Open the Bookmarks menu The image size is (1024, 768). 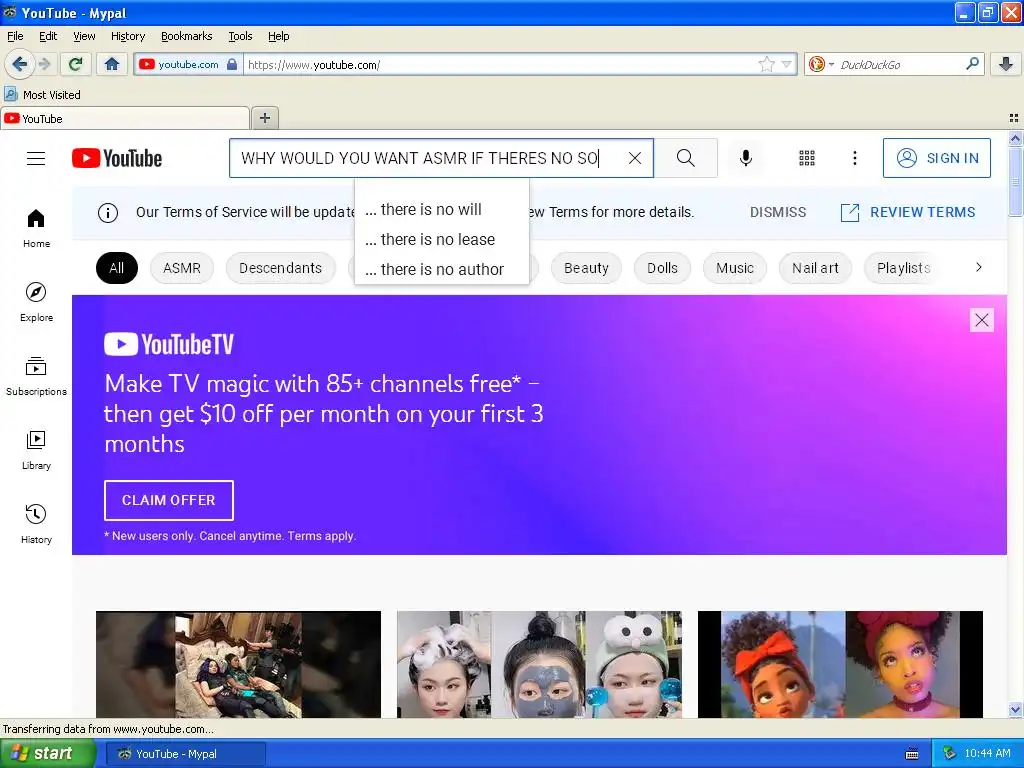click(186, 36)
